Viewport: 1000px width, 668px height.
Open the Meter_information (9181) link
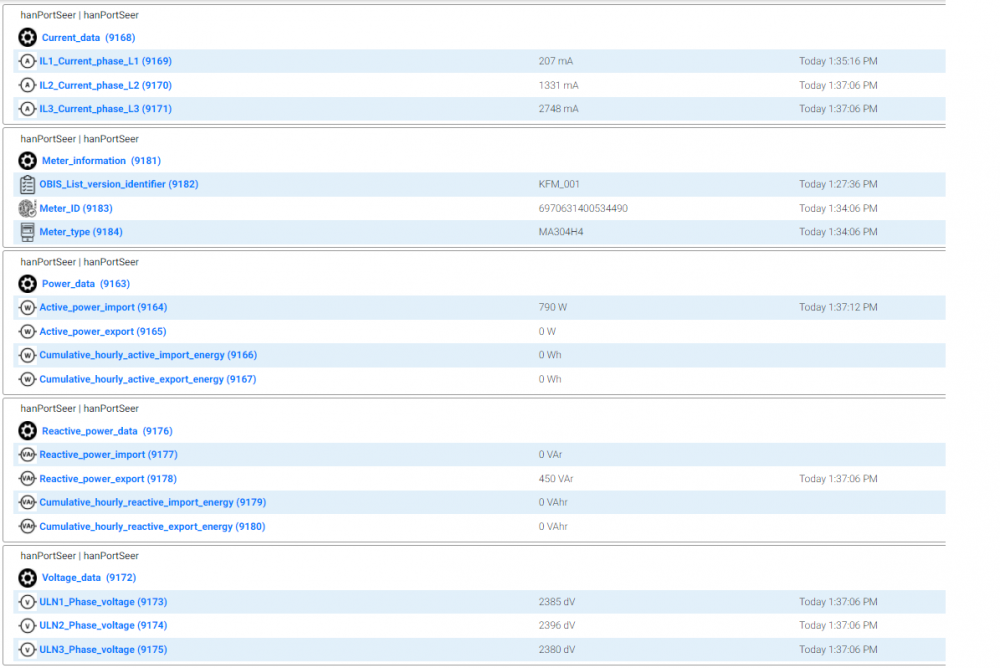100,161
